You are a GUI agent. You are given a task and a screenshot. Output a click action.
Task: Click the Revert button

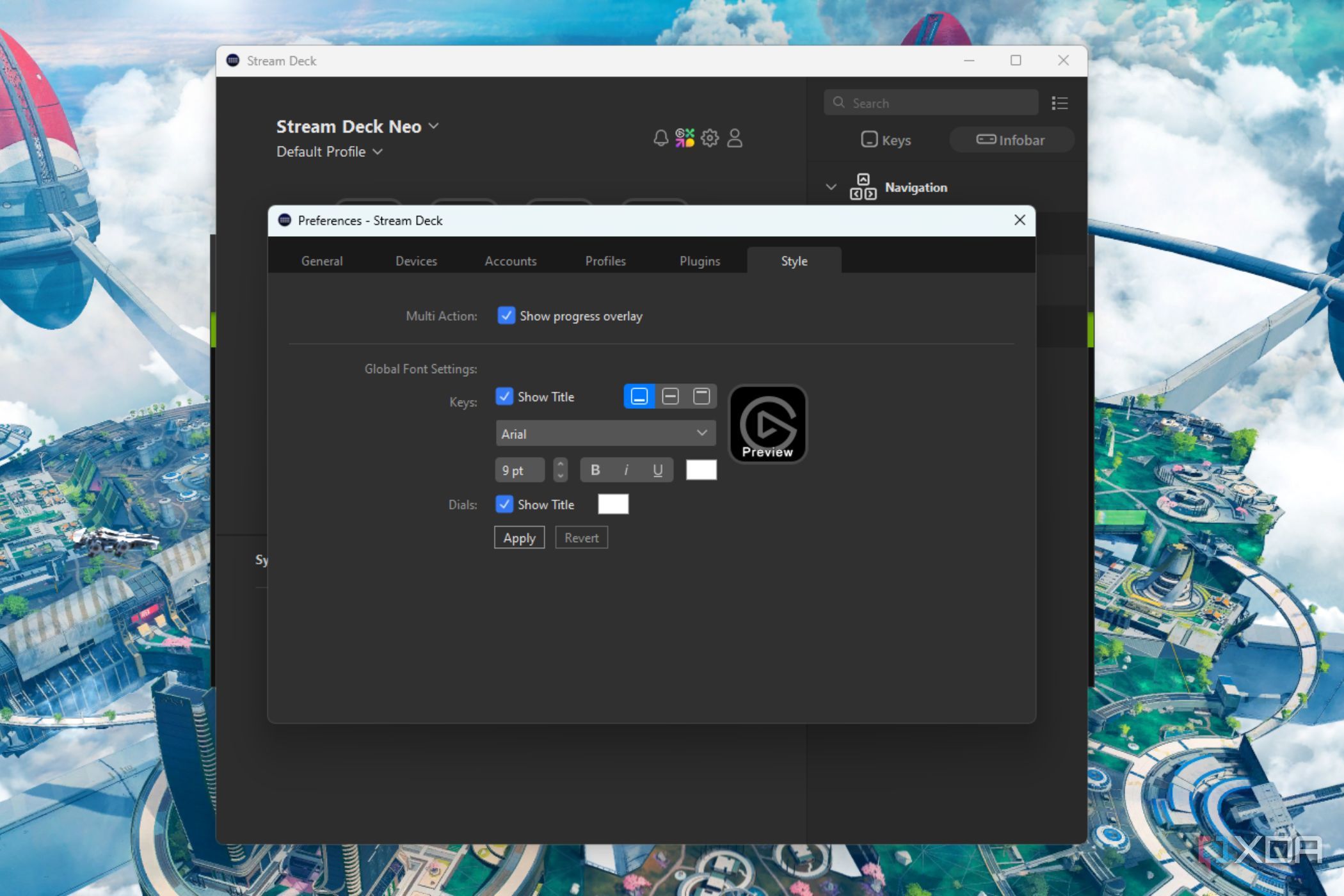581,538
